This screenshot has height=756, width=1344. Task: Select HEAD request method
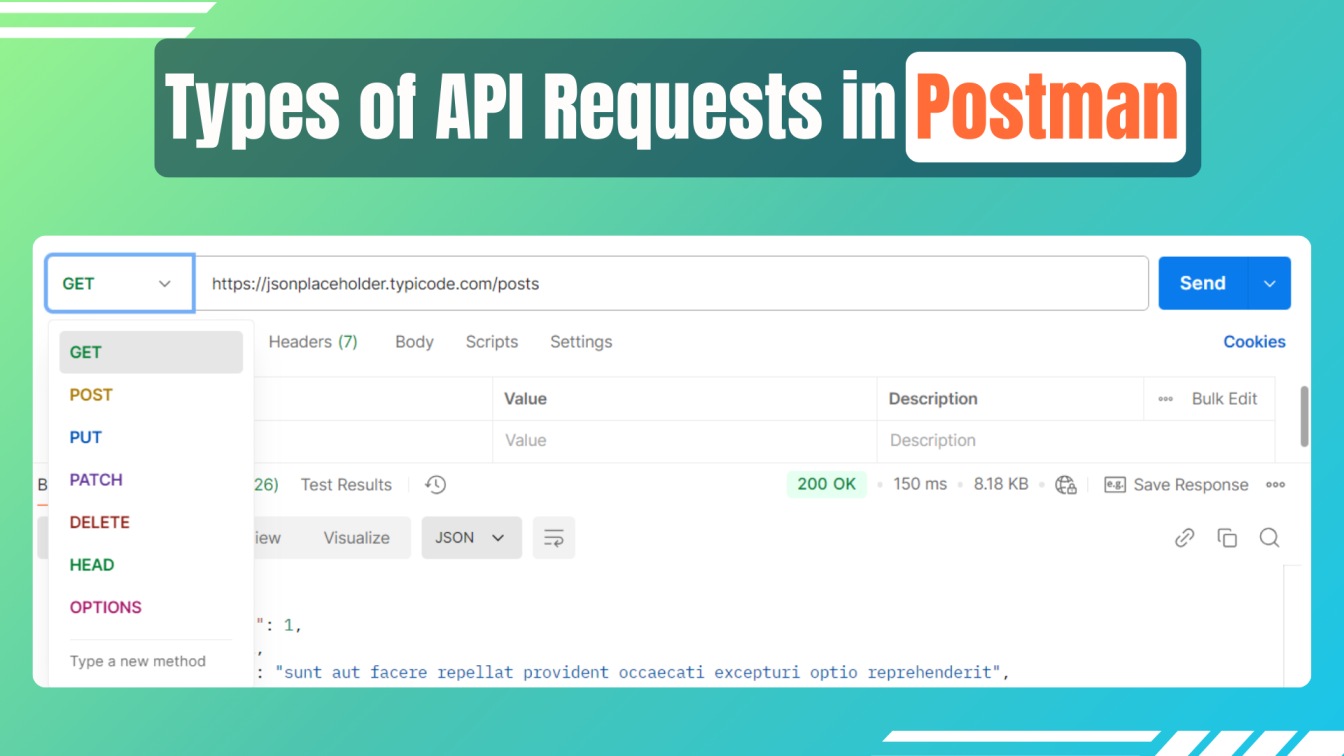92,565
